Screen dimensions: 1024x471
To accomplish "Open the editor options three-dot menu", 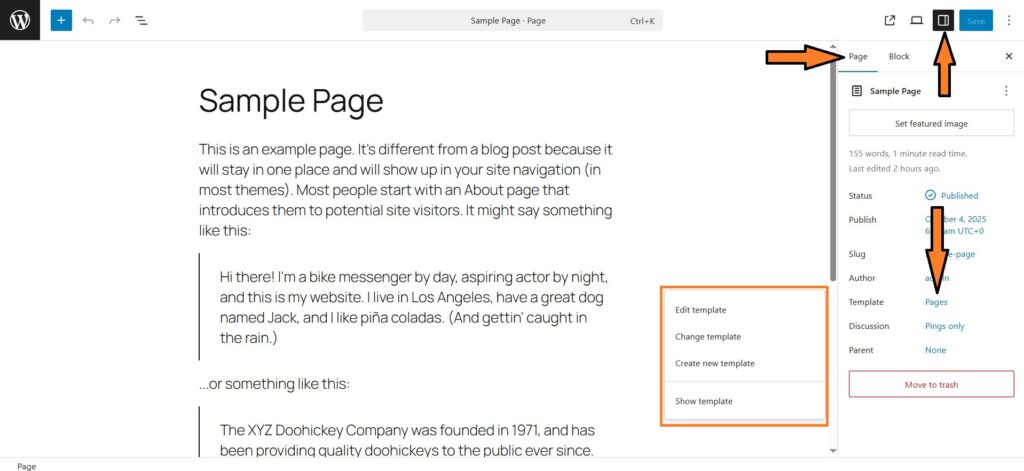I will pyautogui.click(x=1008, y=20).
